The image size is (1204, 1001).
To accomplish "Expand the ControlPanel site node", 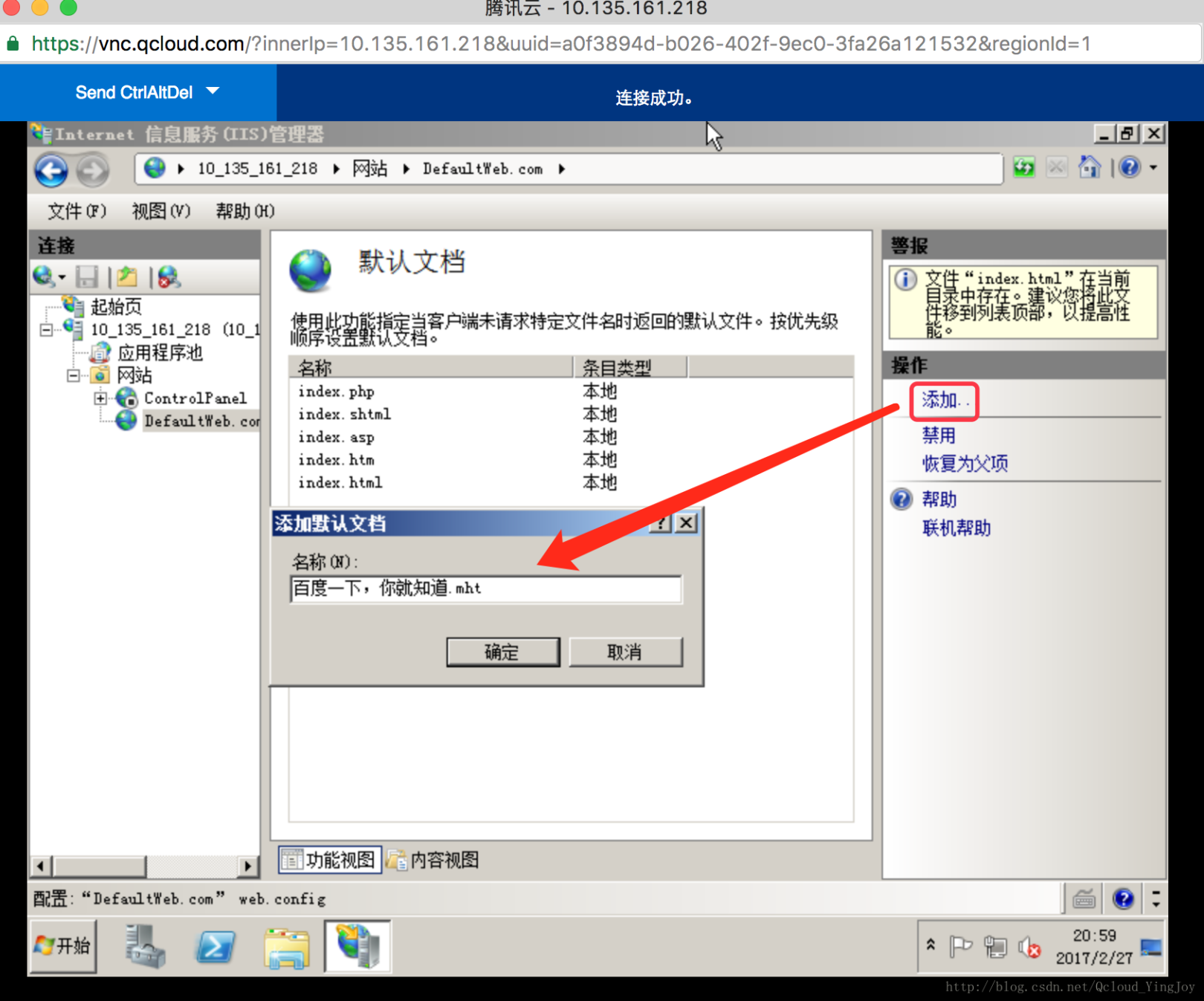I will point(100,398).
